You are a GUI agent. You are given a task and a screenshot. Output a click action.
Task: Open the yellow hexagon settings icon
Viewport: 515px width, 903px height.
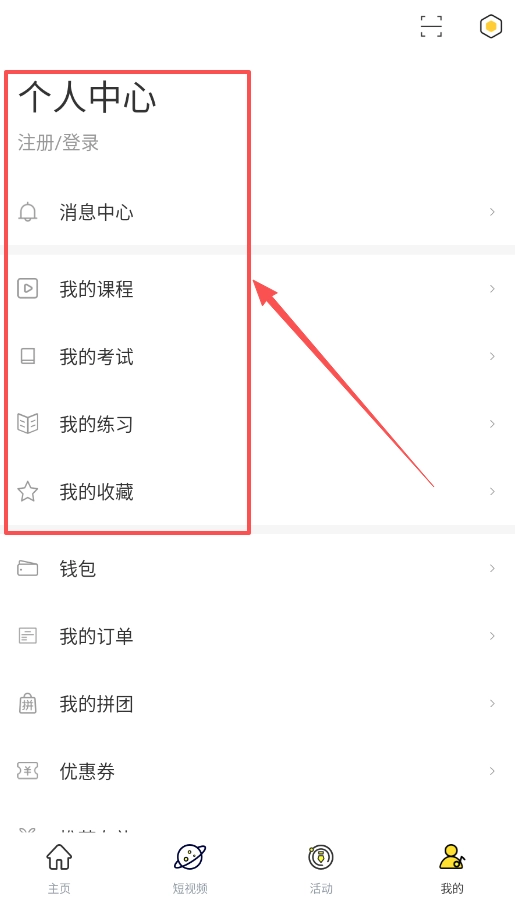[491, 26]
